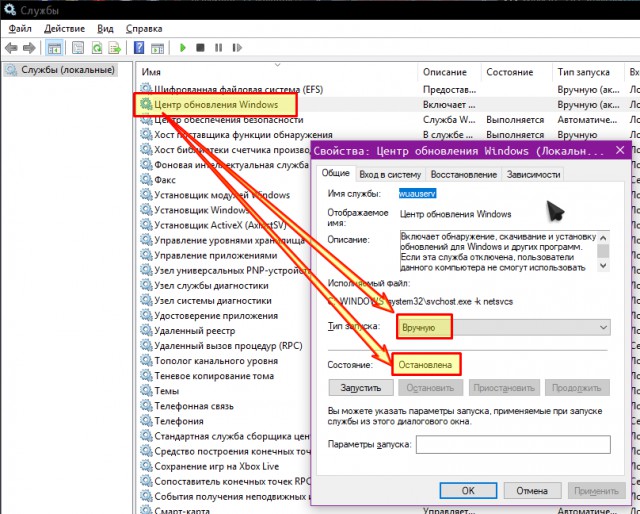Click the gear icon beside Сохранение игр на Xbox Live

146,466
